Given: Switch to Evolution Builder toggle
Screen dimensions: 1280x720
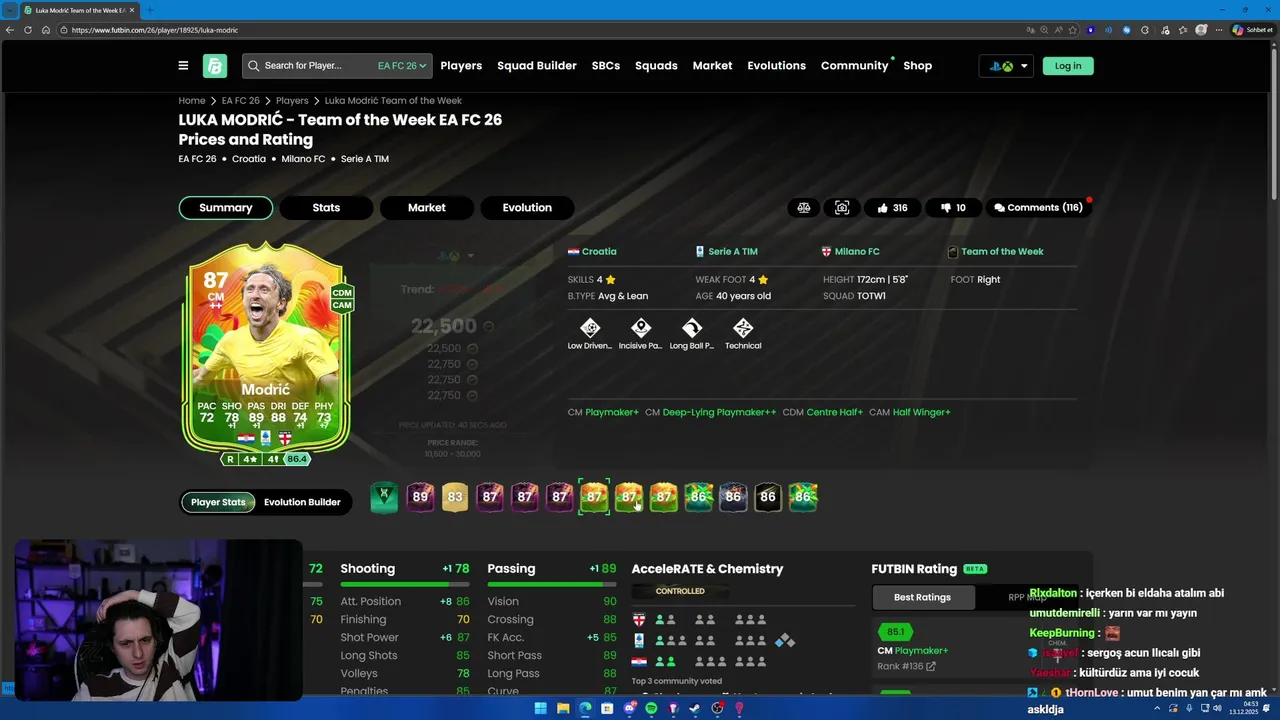Looking at the screenshot, I should click(302, 502).
